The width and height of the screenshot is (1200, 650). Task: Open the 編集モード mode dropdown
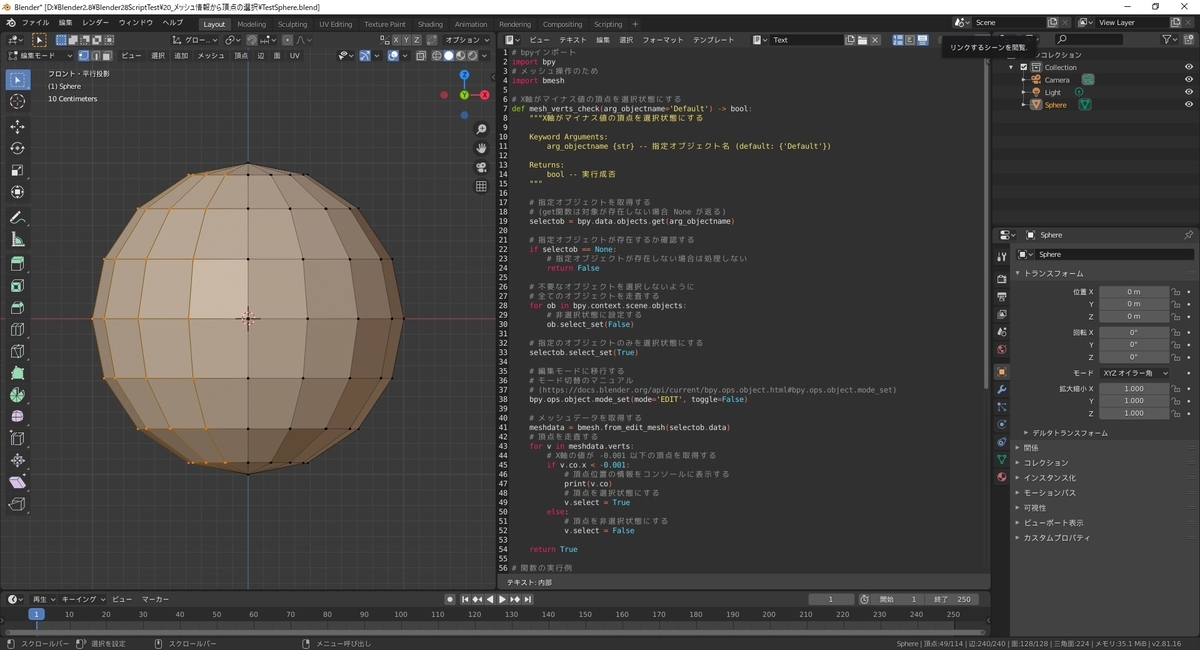coord(40,56)
